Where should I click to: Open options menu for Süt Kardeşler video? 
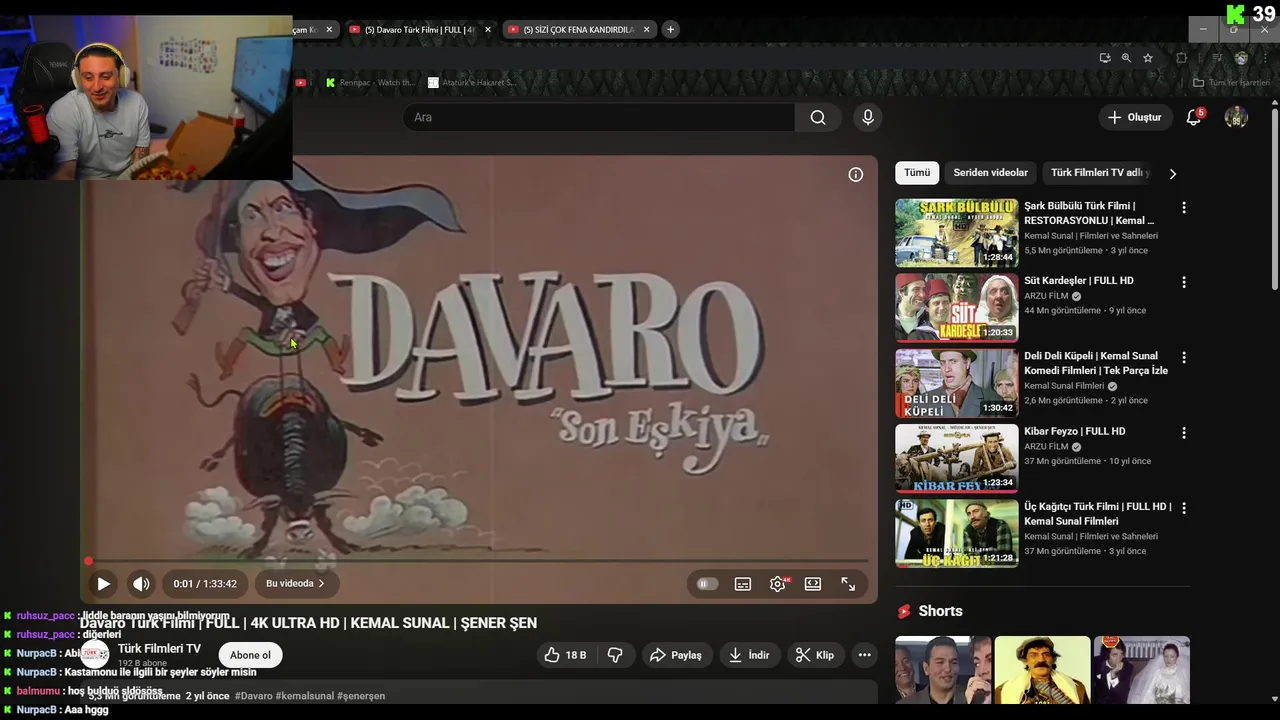[x=1184, y=283]
